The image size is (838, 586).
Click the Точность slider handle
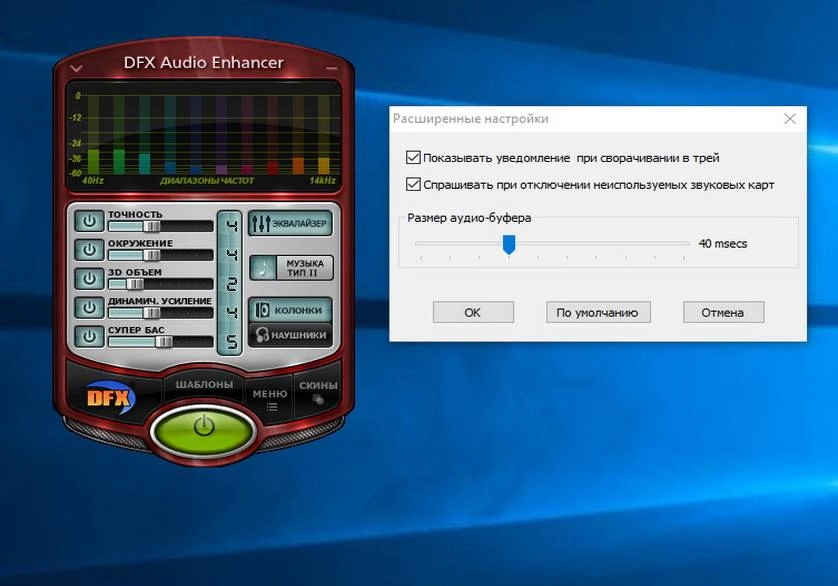152,226
